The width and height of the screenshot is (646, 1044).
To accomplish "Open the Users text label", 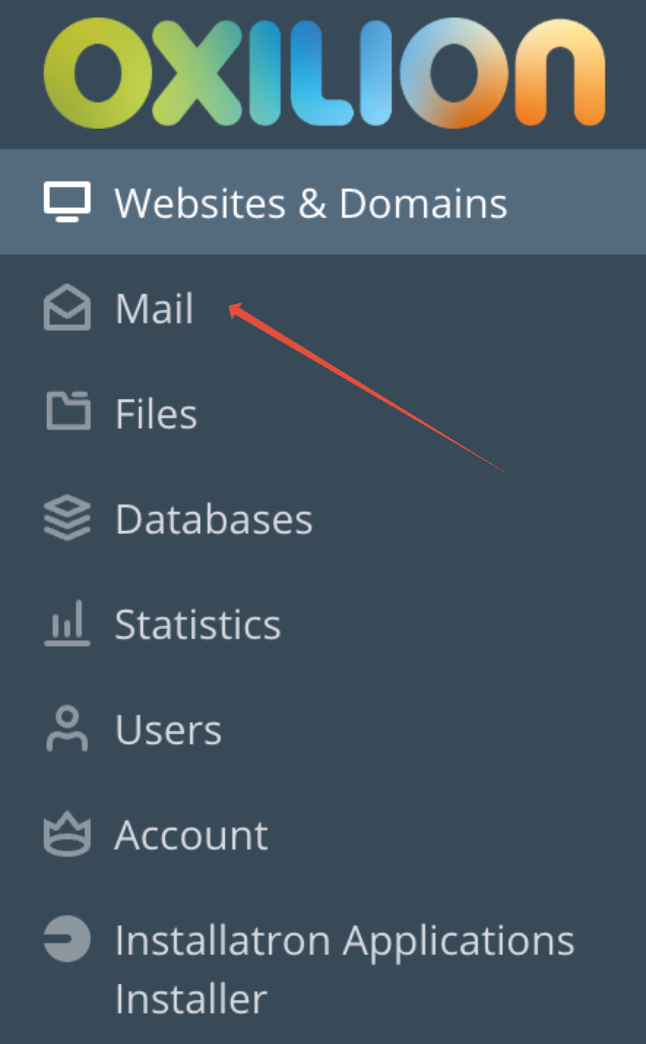I will tap(168, 730).
